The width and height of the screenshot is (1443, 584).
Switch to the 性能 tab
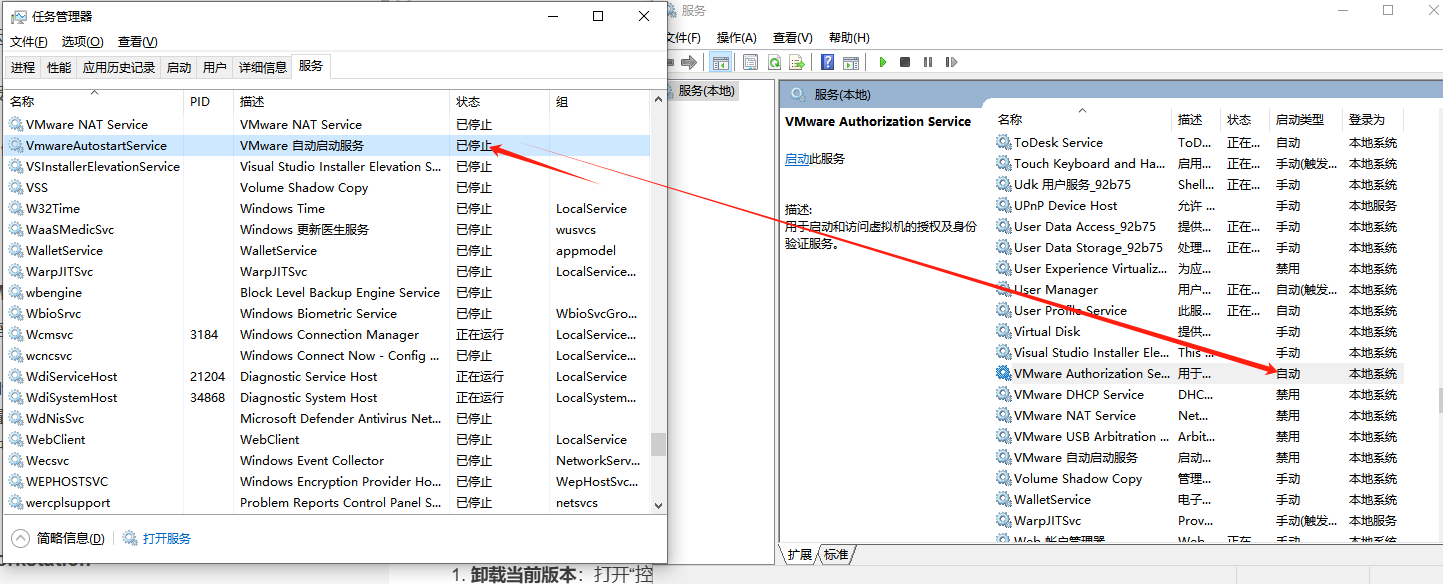point(59,68)
